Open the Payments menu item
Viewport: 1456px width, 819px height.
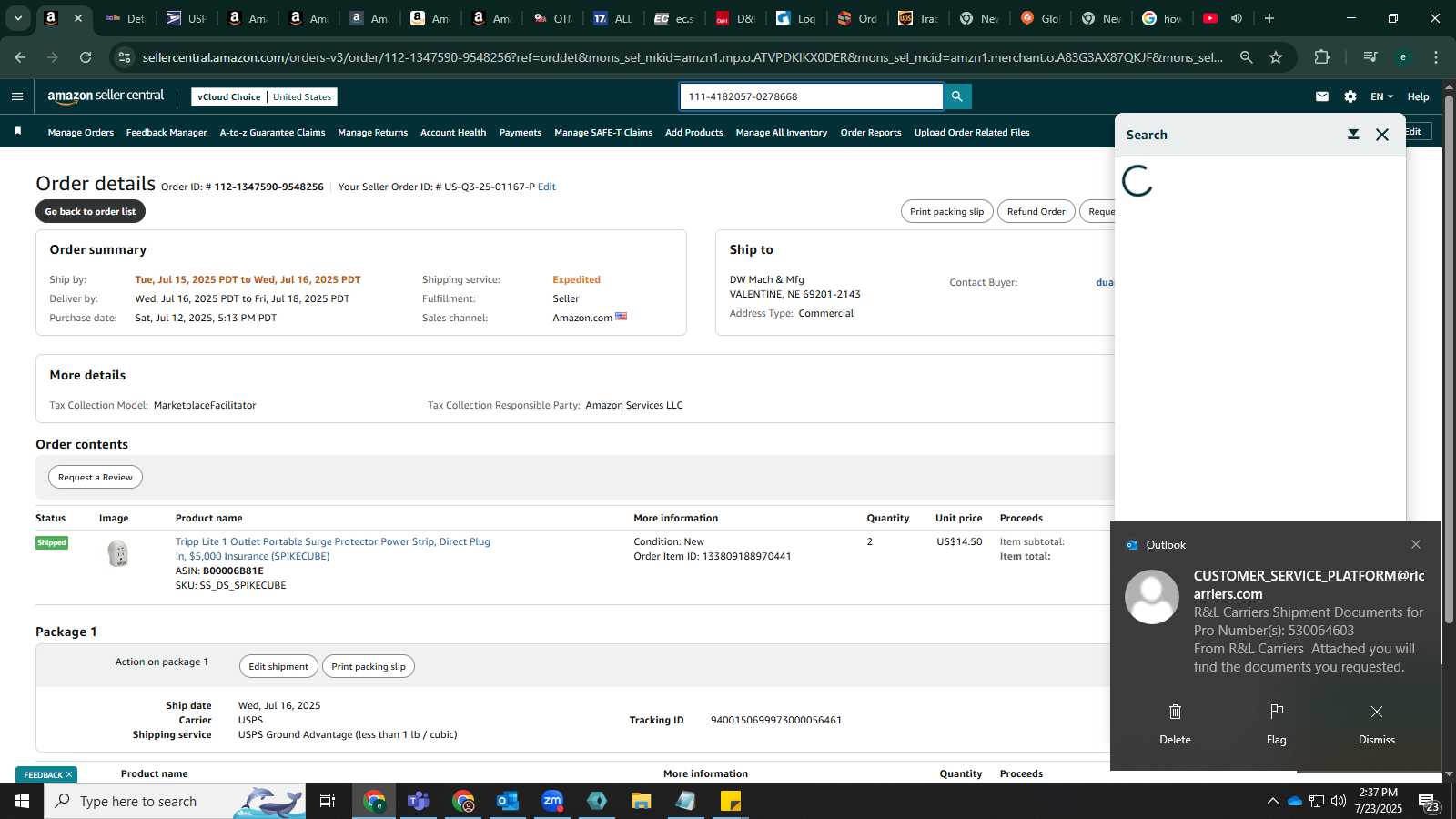point(521,133)
